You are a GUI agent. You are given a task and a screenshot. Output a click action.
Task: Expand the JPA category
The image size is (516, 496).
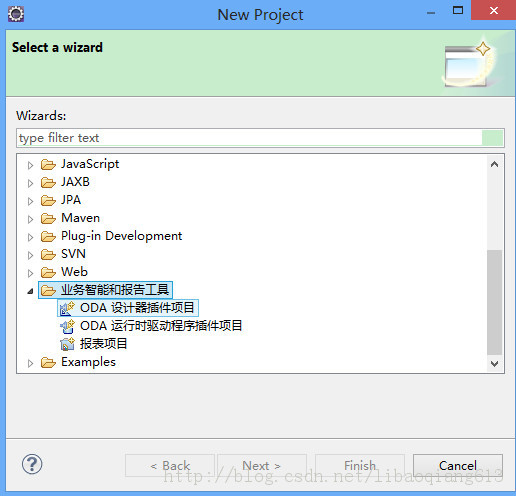click(x=30, y=201)
